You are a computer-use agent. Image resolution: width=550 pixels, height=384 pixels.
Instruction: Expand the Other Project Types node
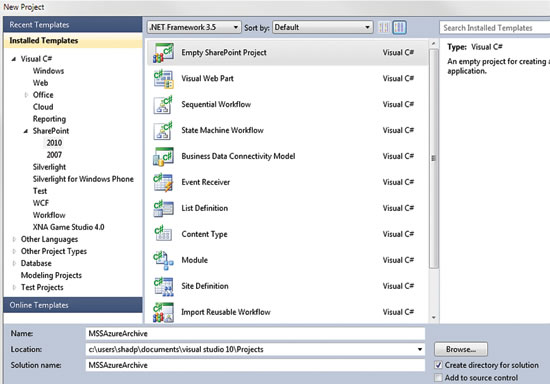(14, 251)
